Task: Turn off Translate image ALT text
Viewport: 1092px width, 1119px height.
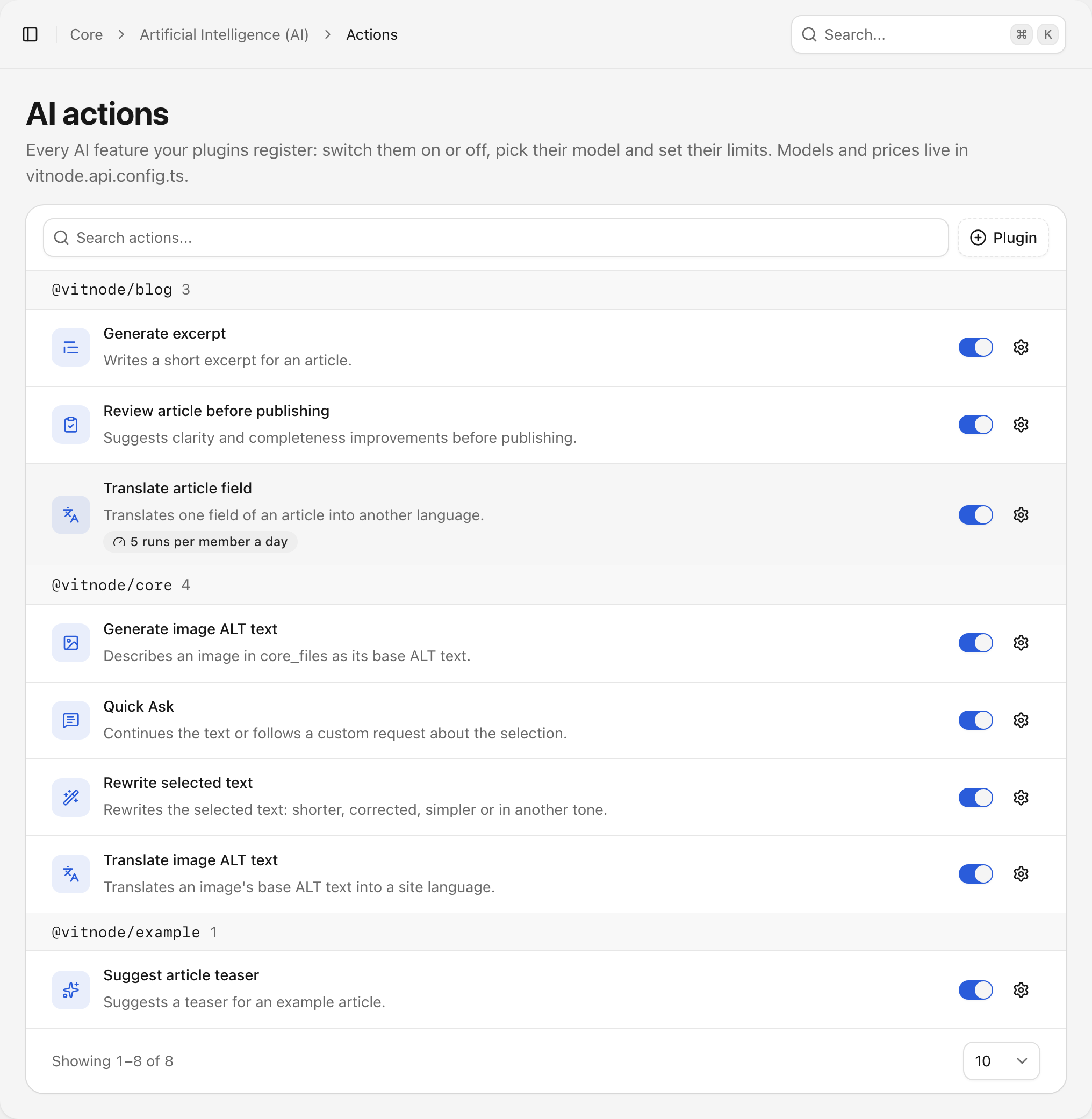Action: click(x=975, y=873)
